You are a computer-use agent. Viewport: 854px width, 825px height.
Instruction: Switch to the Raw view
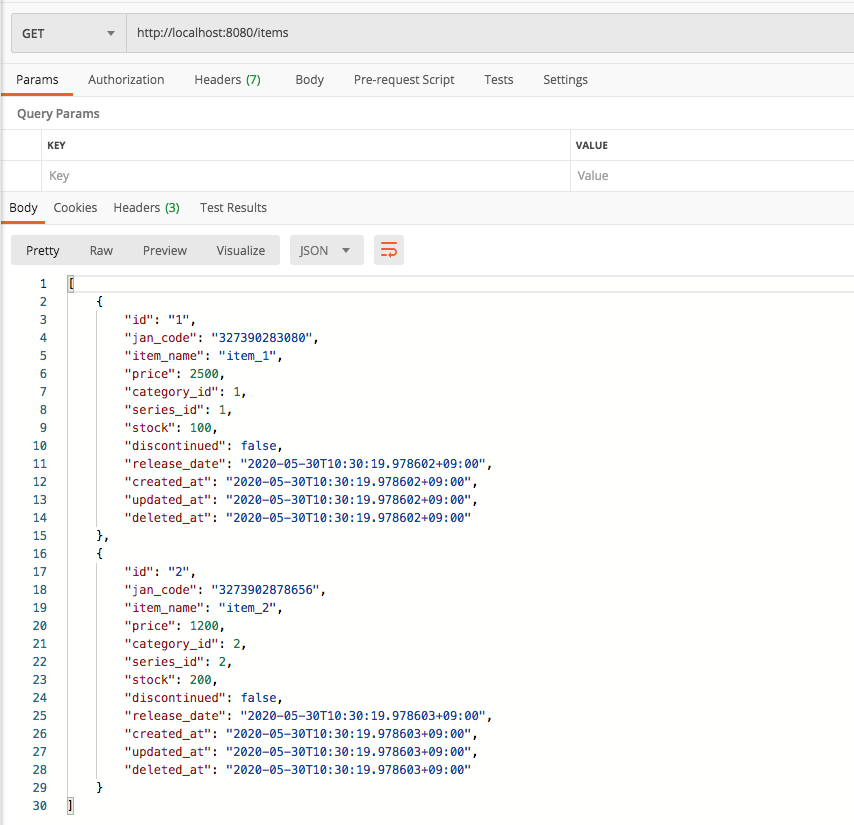pyautogui.click(x=101, y=250)
